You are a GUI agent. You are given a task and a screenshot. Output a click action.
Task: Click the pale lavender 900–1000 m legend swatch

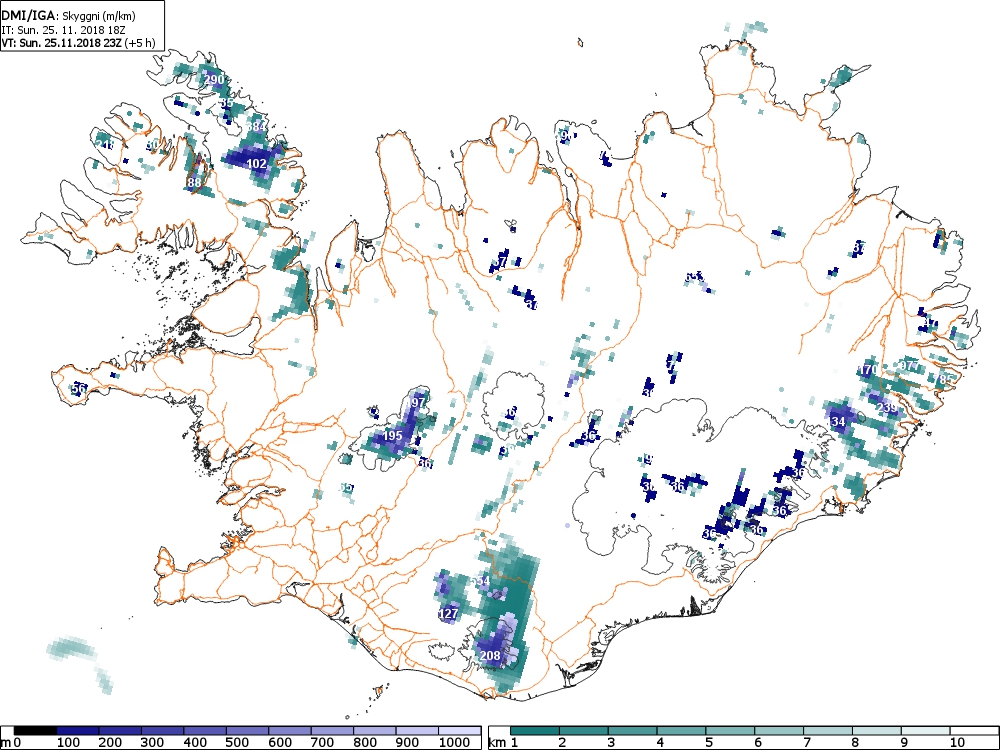click(416, 731)
